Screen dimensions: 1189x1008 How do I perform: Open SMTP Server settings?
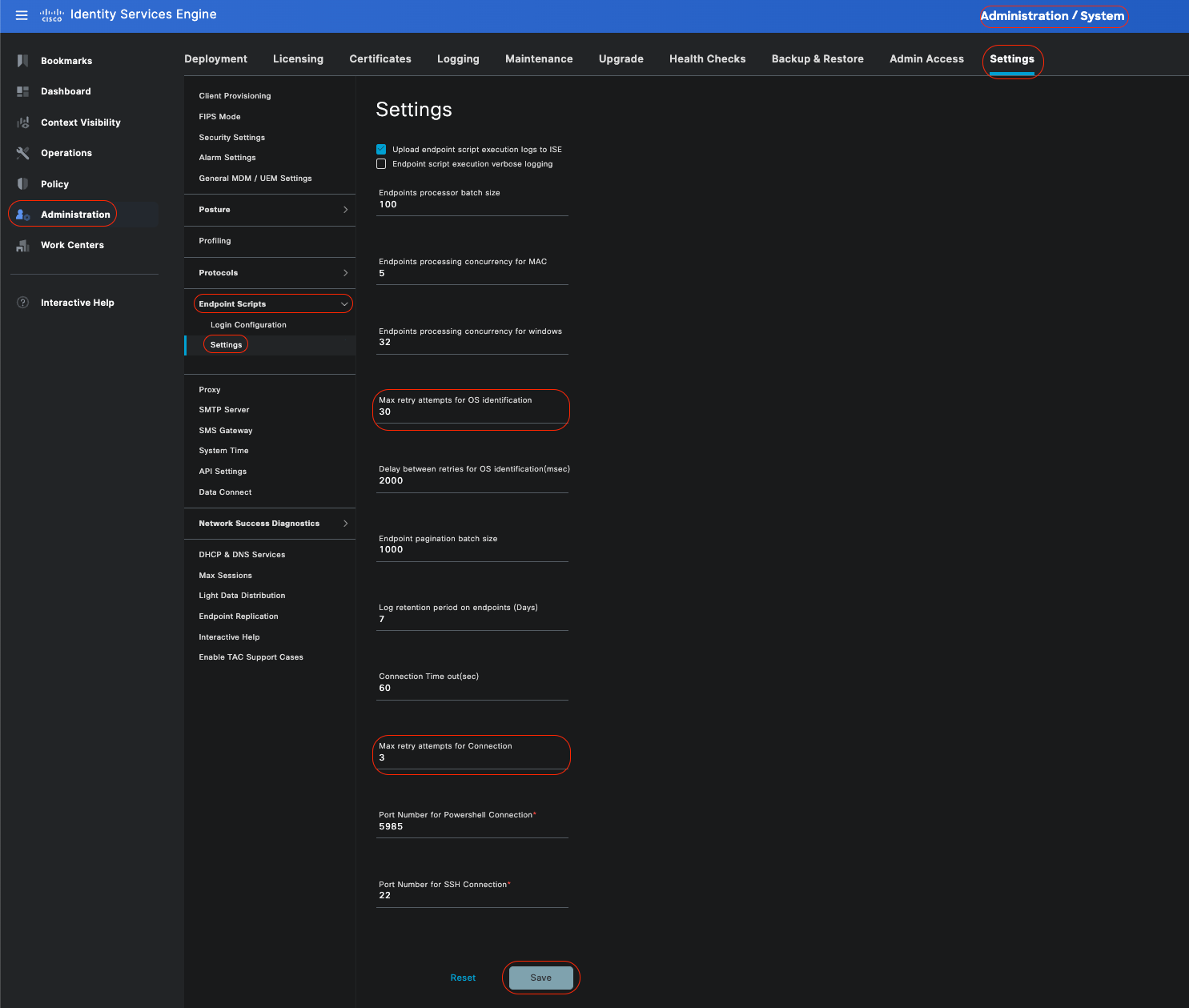pyautogui.click(x=224, y=410)
